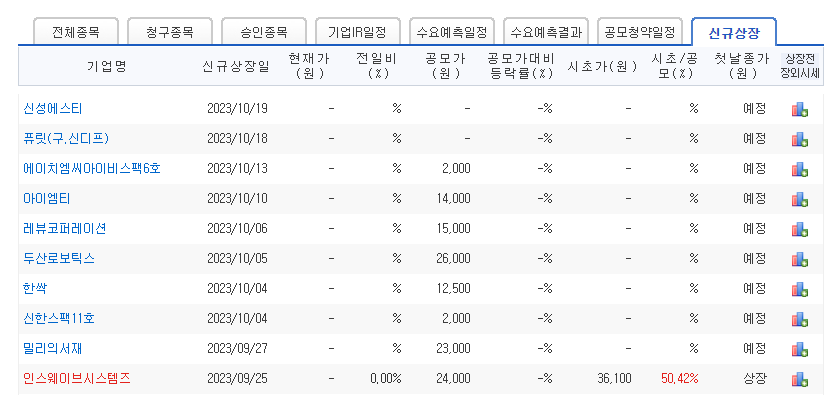Click the 신규상장일 column header
The height and width of the screenshot is (395, 825).
click(236, 66)
